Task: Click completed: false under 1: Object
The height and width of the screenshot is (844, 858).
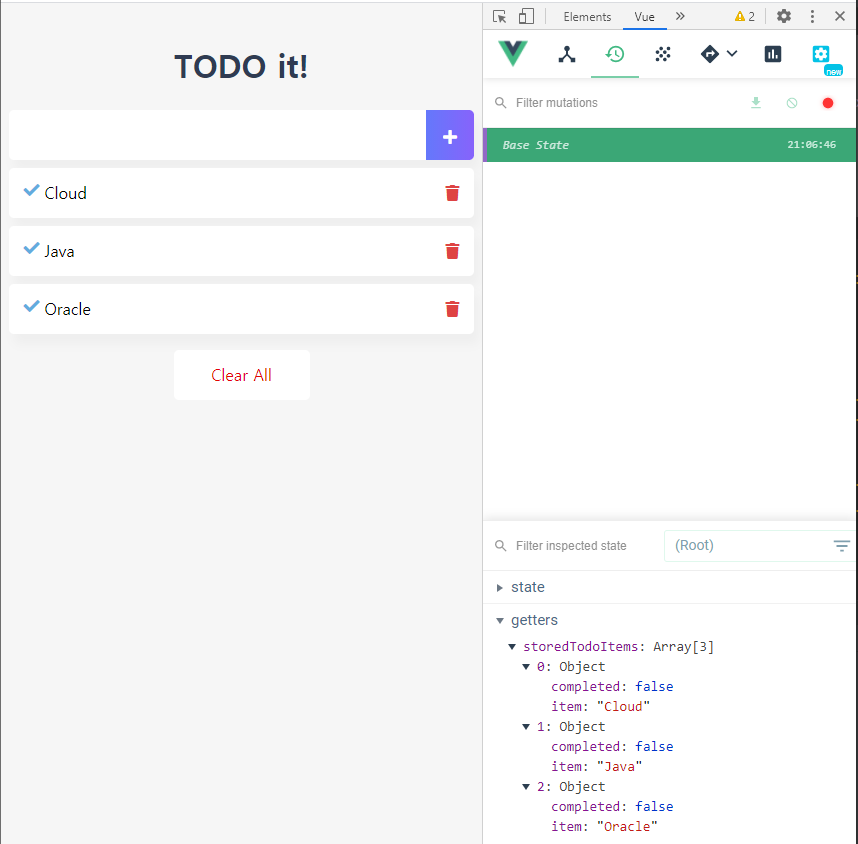Action: click(612, 747)
